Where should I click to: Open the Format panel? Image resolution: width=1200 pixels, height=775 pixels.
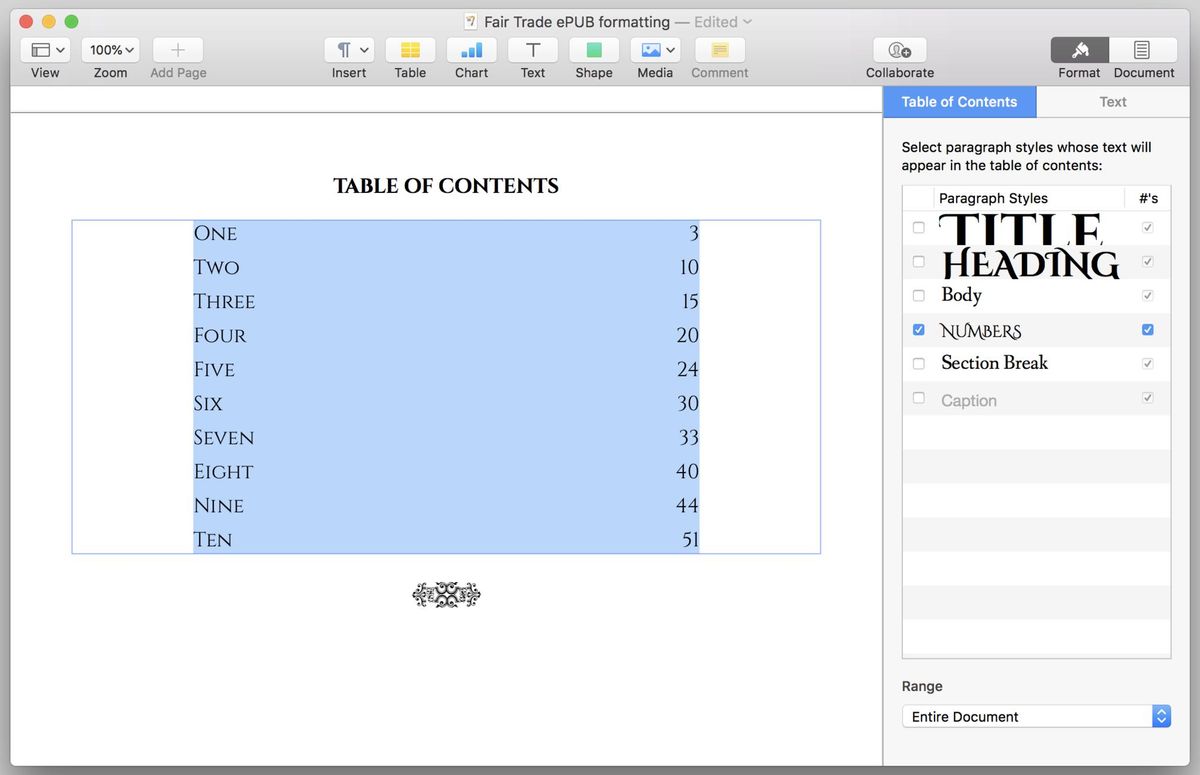pos(1079,56)
